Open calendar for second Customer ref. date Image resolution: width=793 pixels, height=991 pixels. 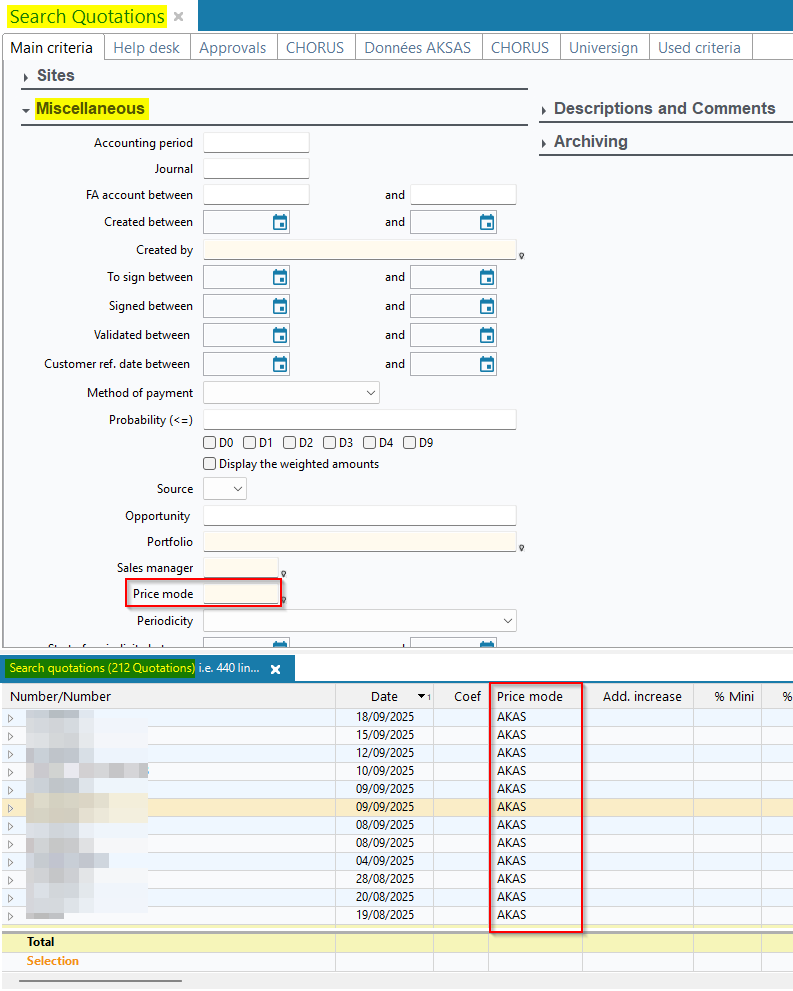pyautogui.click(x=487, y=364)
